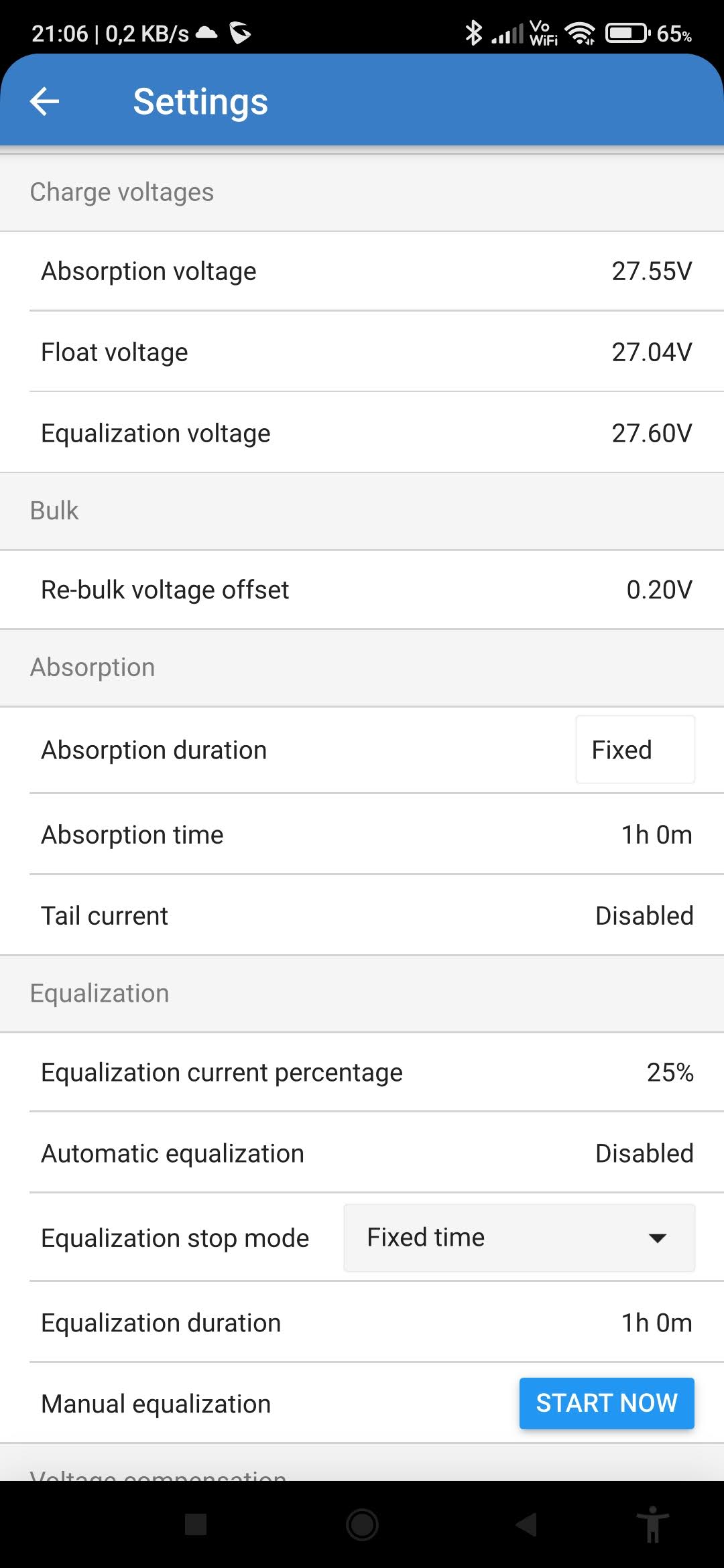Adjust the Absorption time 1h 0m
Viewport: 724px width, 1568px height.
coord(656,835)
